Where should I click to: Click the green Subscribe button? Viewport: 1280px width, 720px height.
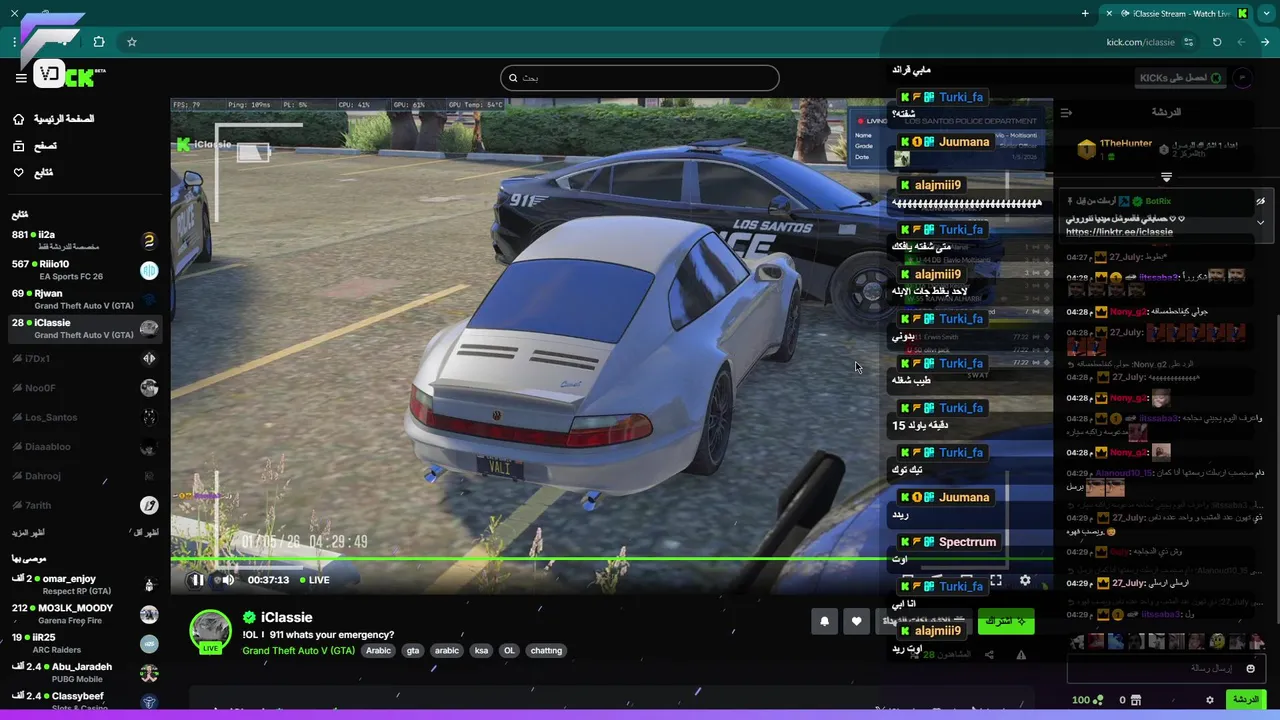pos(1006,621)
